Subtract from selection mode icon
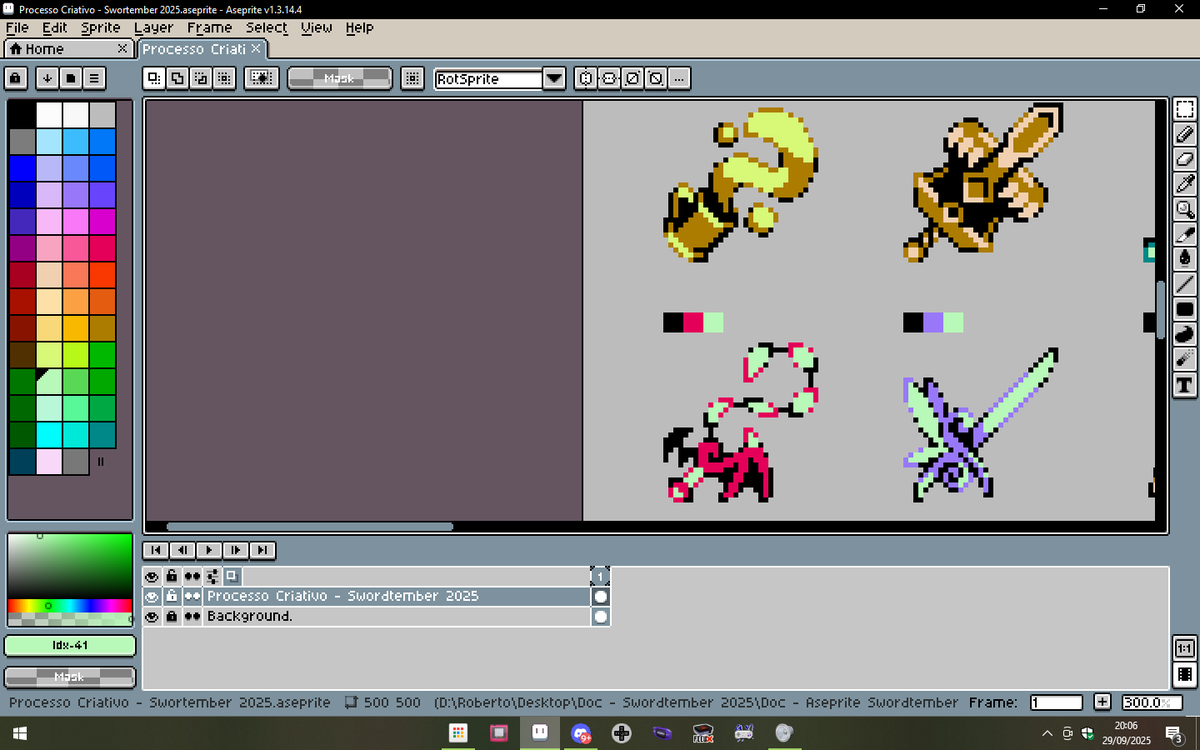This screenshot has width=1200, height=750. 200,78
